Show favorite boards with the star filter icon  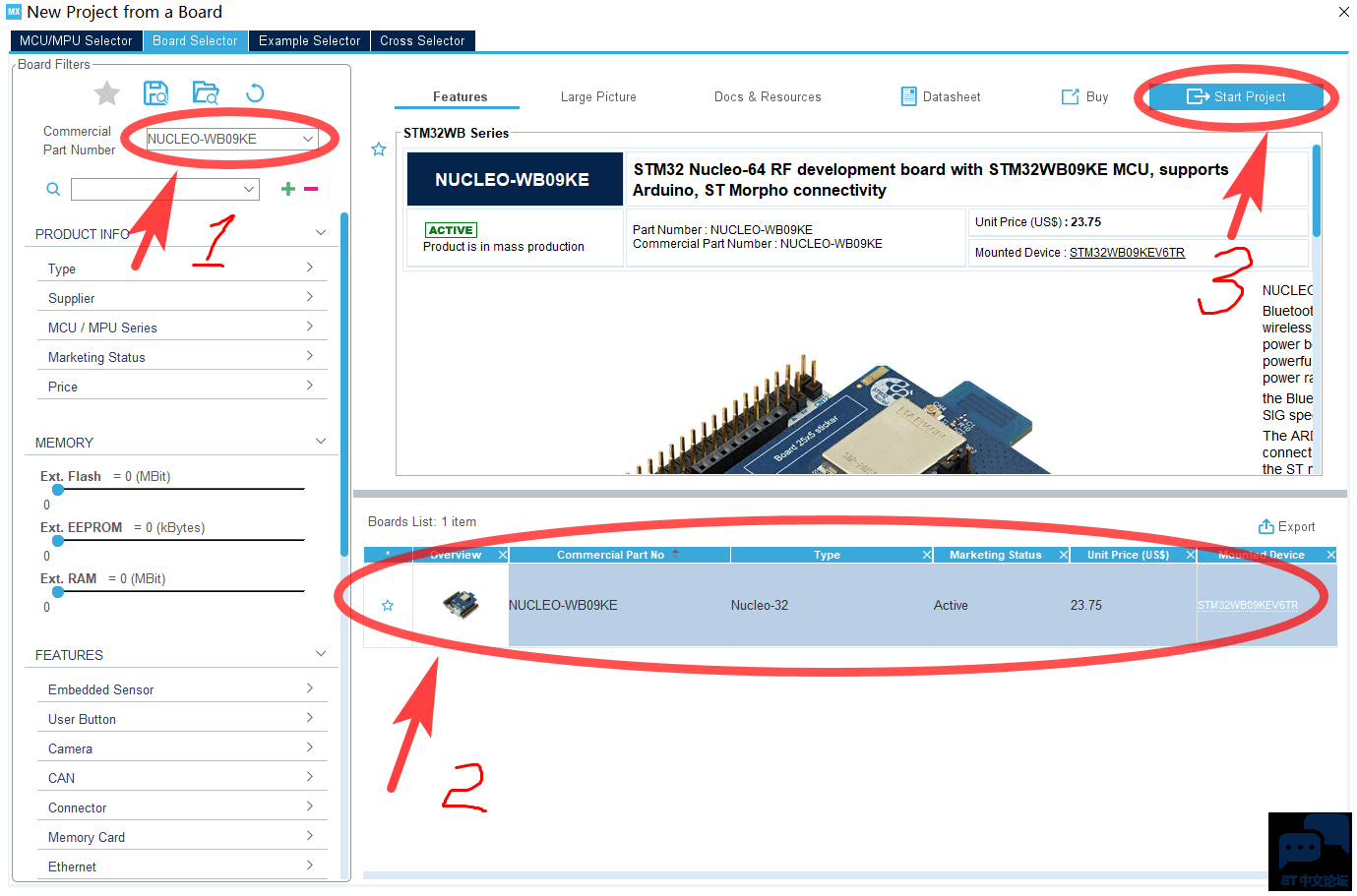pyautogui.click(x=106, y=93)
